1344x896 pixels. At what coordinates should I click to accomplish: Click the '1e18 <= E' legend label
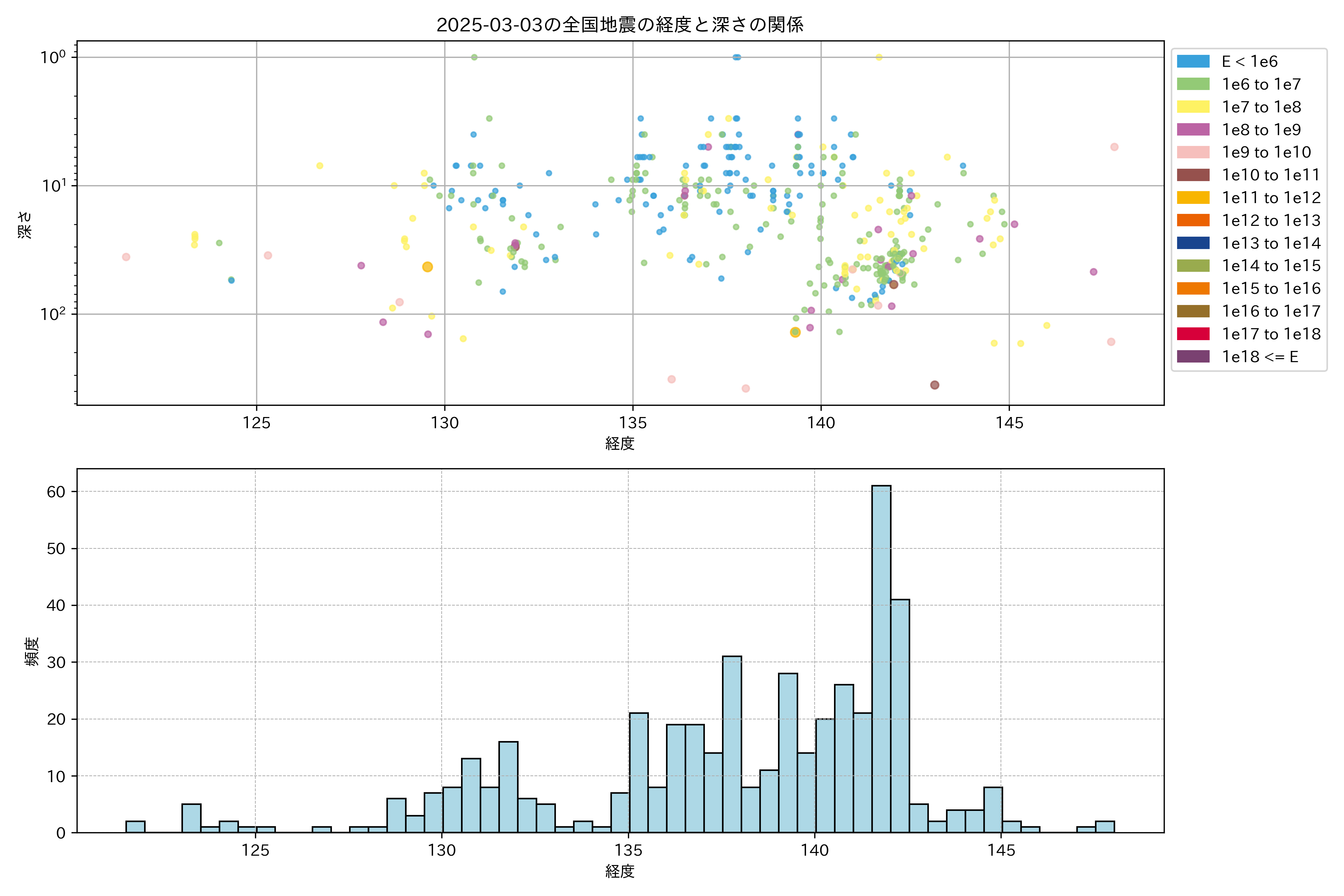point(1260,357)
